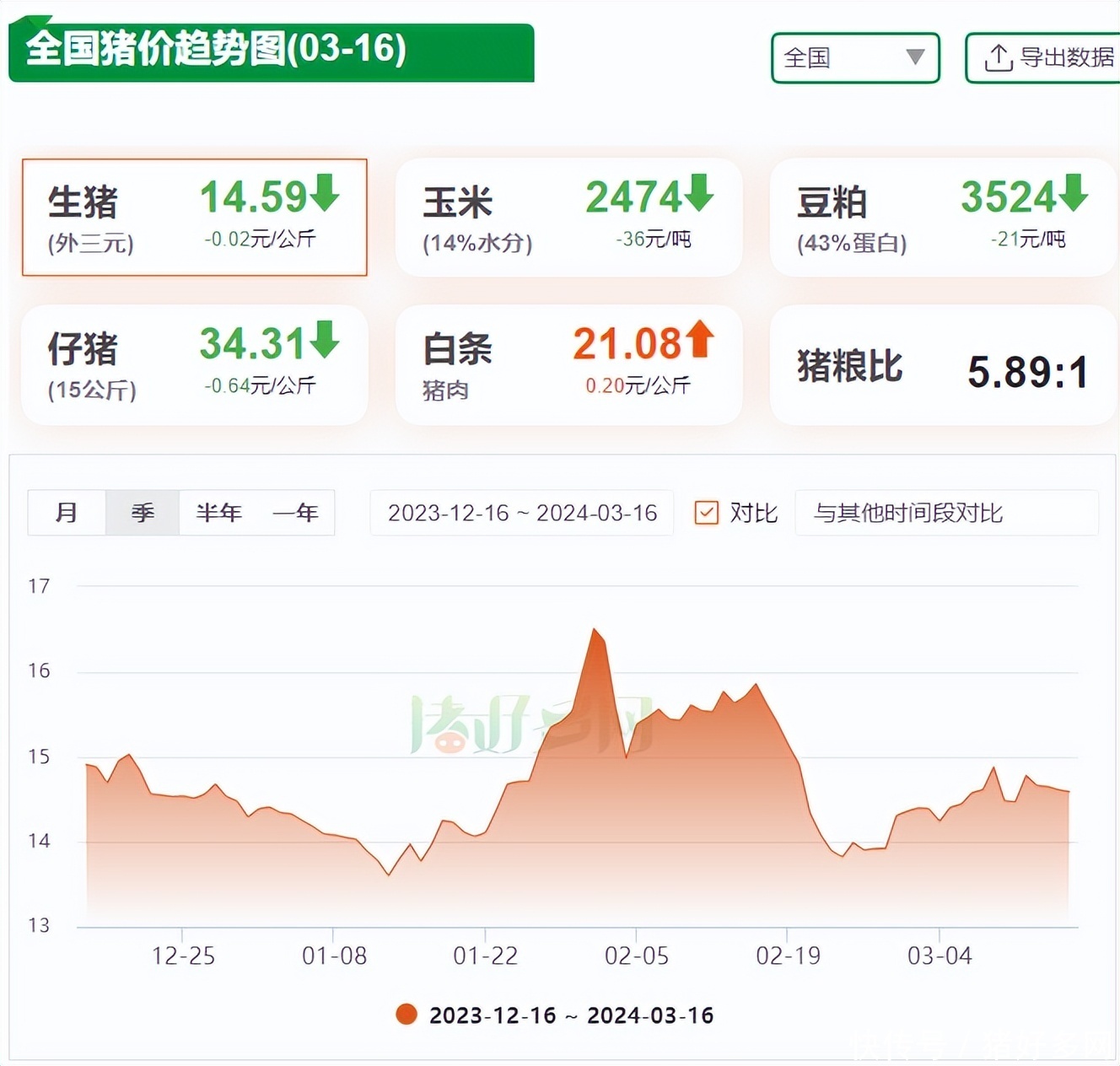The image size is (1120, 1066).
Task: Click the region dropdown triangle arrow
Action: pyautogui.click(x=915, y=57)
